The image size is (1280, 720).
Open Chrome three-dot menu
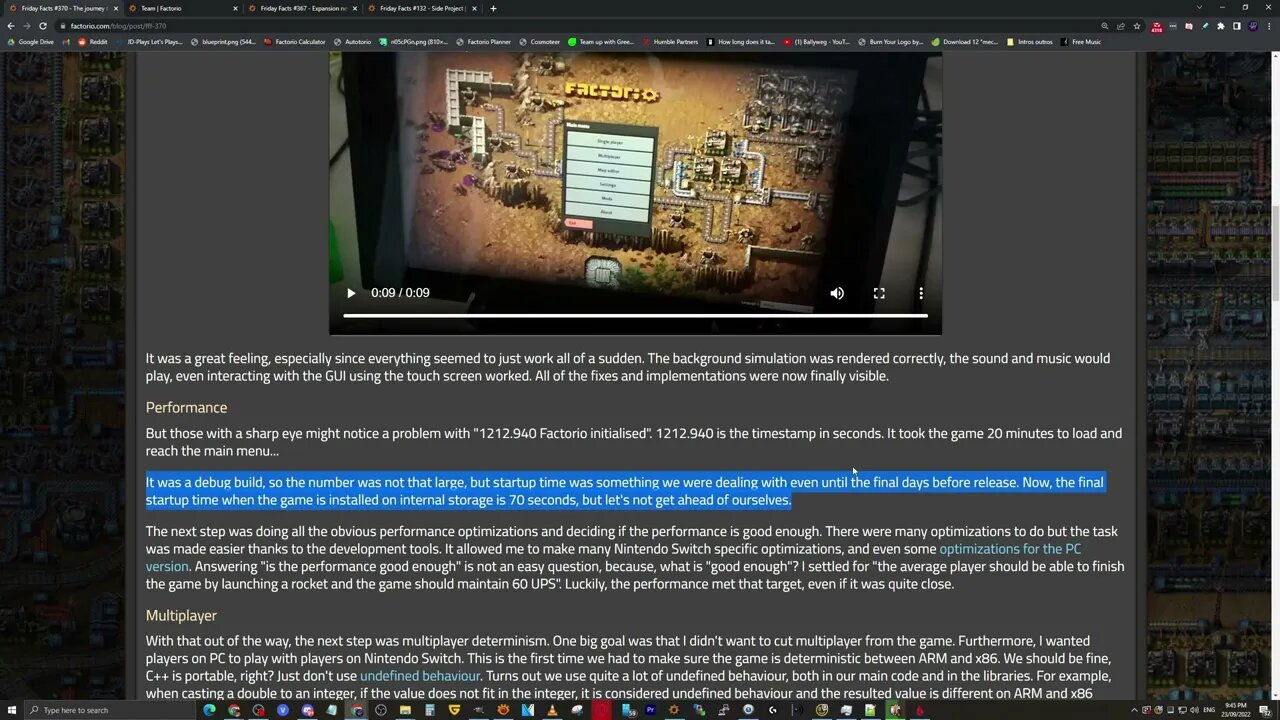pyautogui.click(x=1270, y=25)
